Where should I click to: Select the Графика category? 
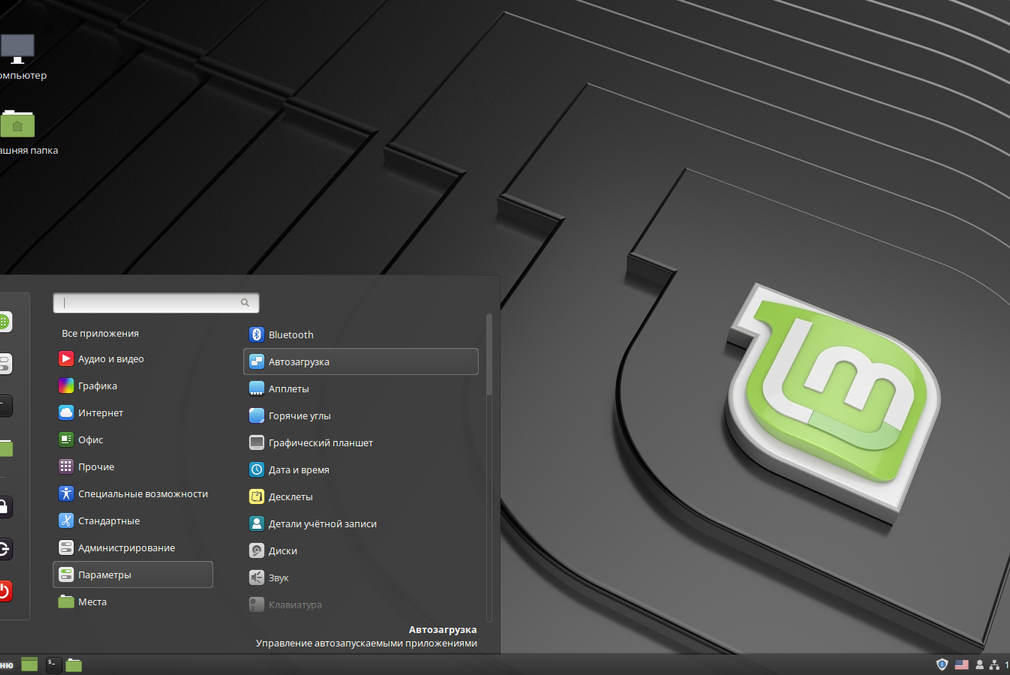(x=133, y=386)
